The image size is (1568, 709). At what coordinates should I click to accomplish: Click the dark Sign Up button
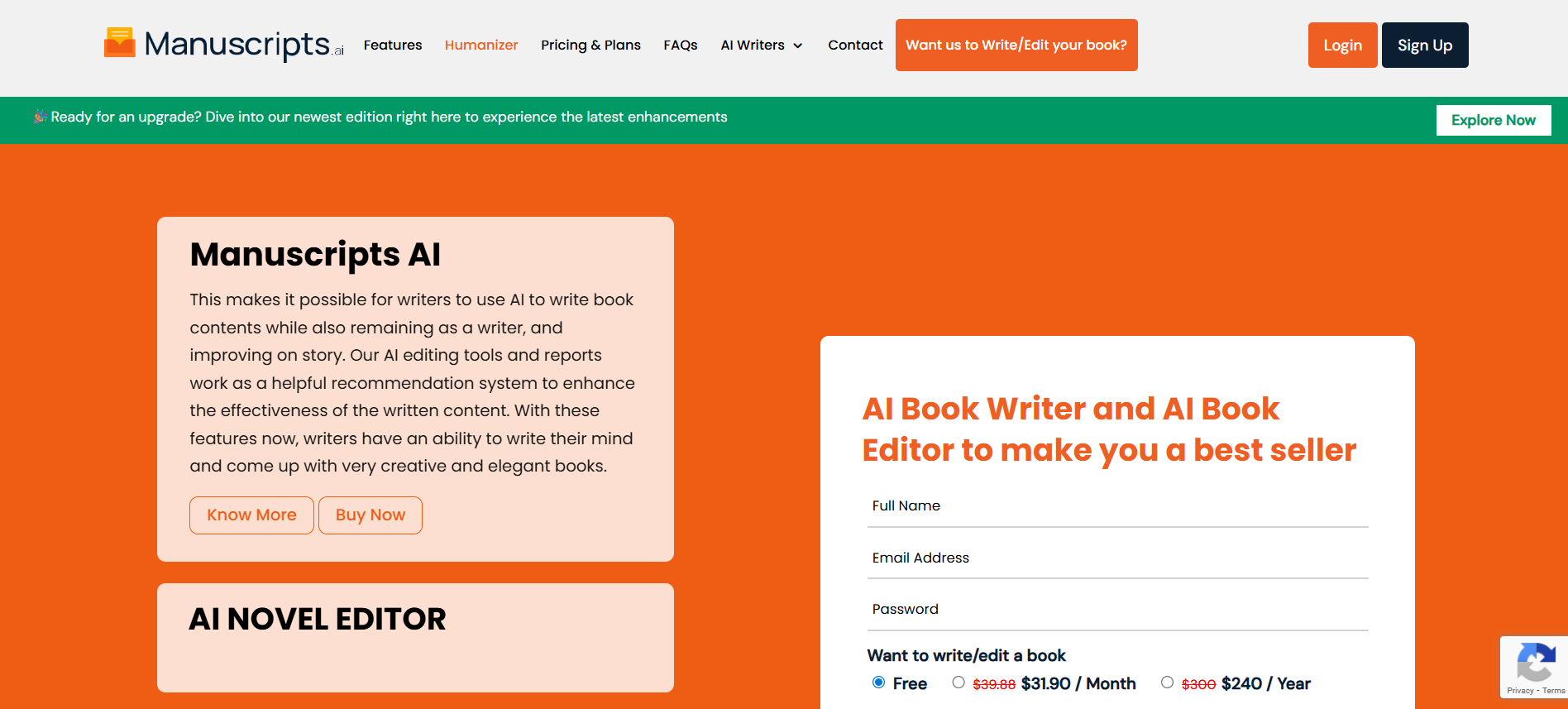point(1424,46)
